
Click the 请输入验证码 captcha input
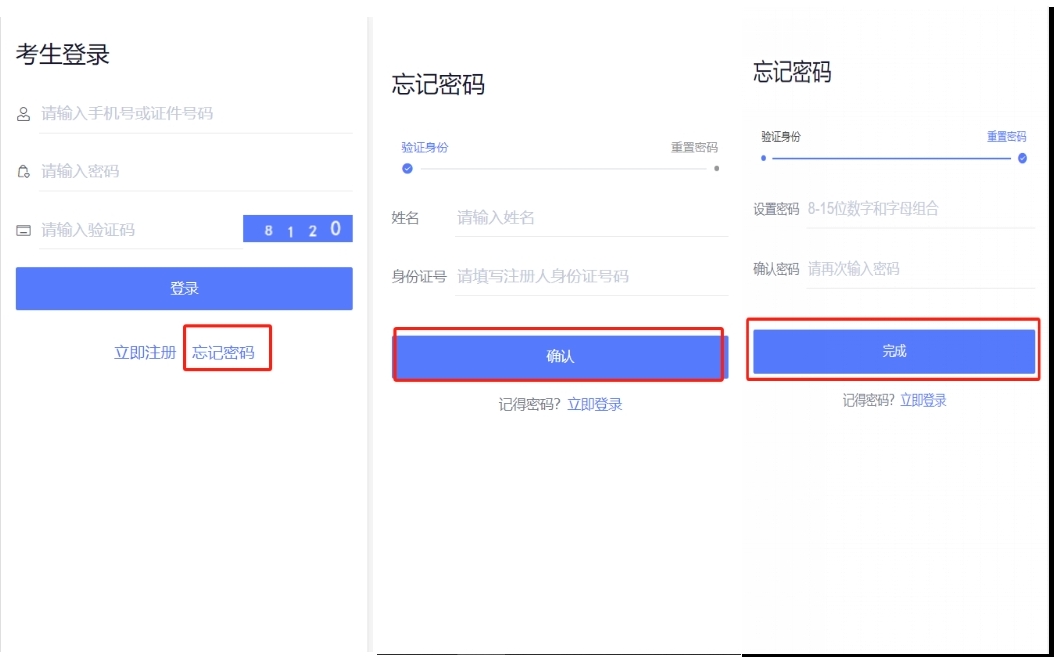[x=138, y=230]
